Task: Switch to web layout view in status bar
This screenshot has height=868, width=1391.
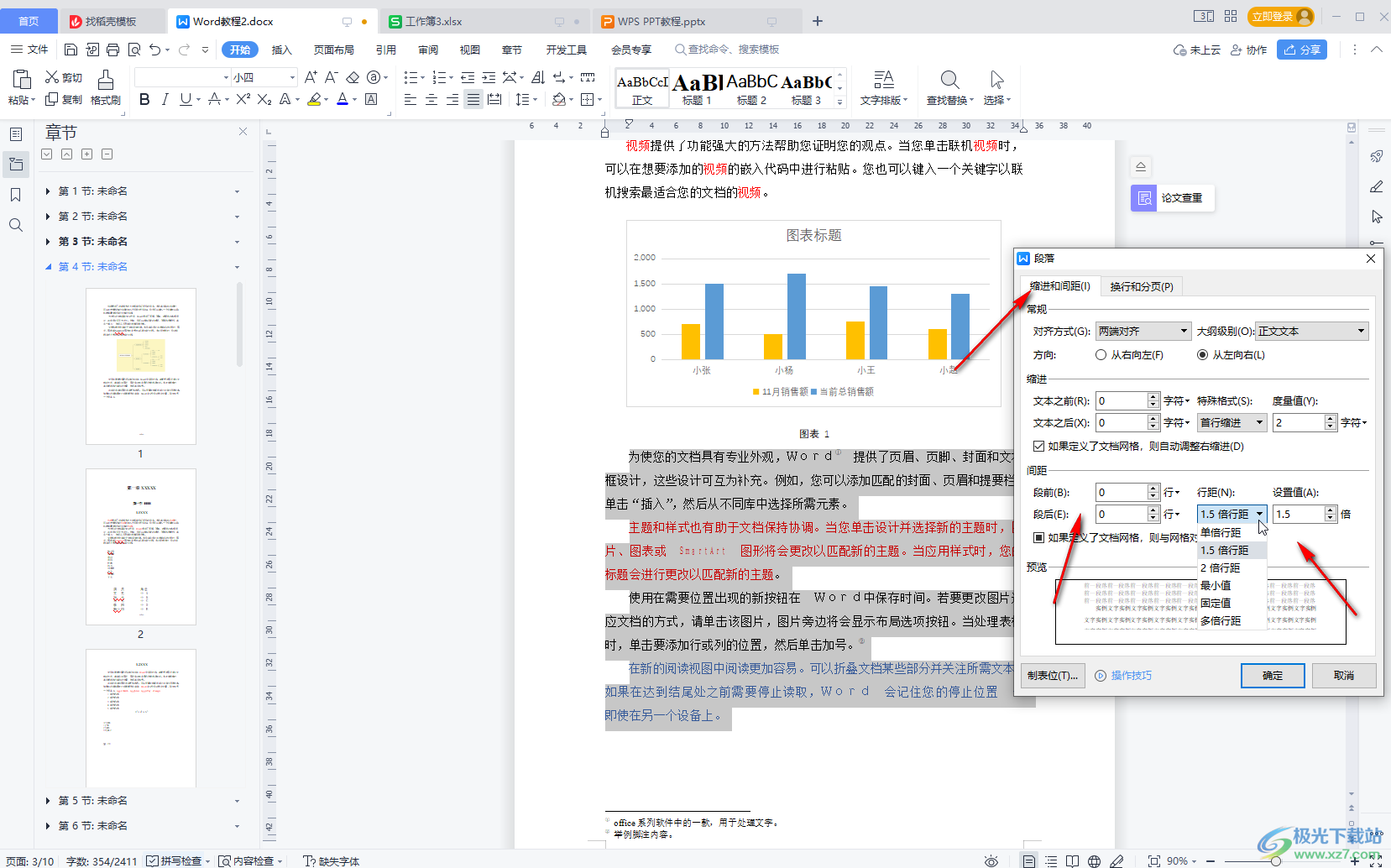Action: [1094, 861]
